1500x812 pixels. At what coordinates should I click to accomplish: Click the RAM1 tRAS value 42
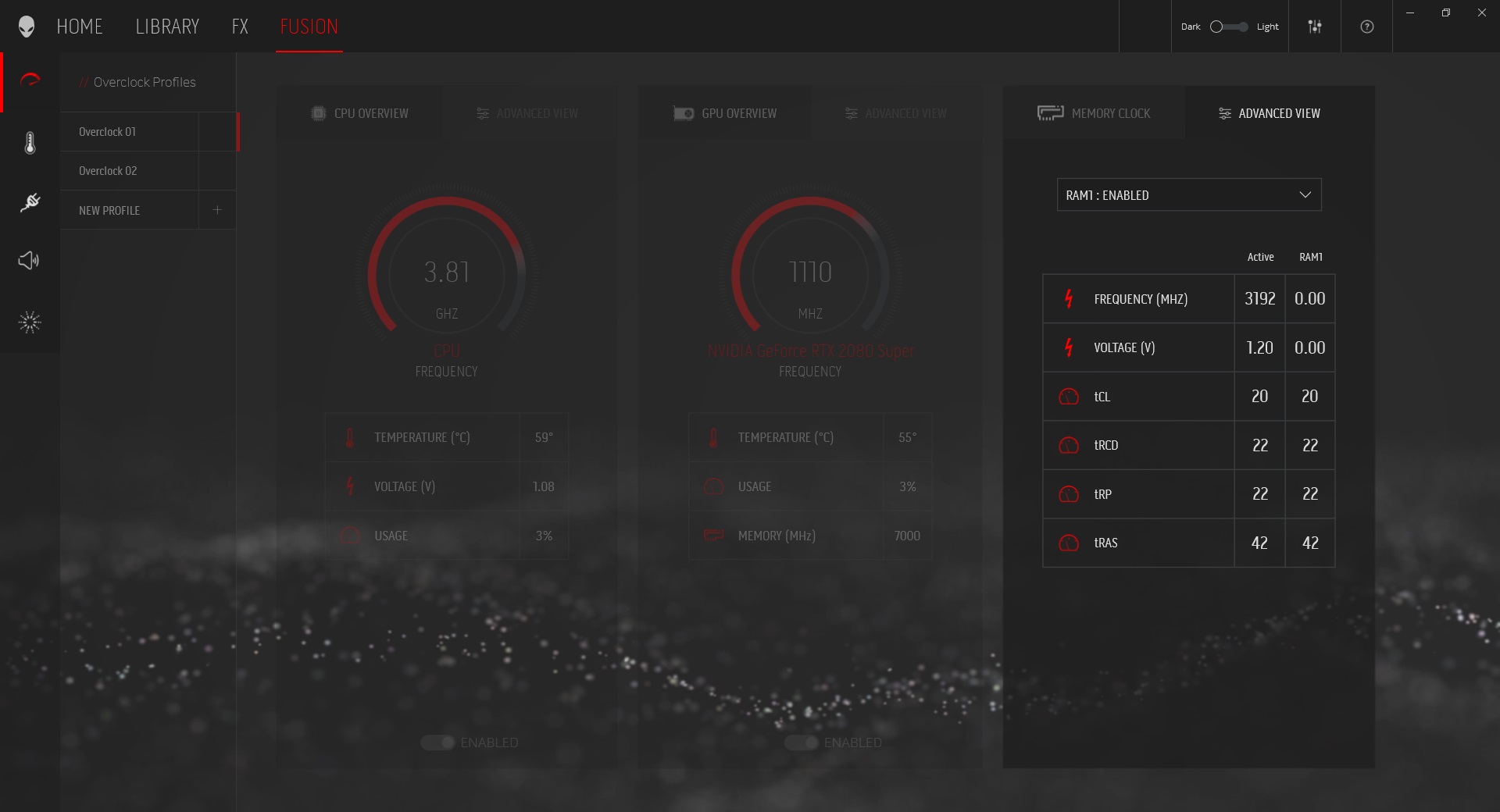1310,543
